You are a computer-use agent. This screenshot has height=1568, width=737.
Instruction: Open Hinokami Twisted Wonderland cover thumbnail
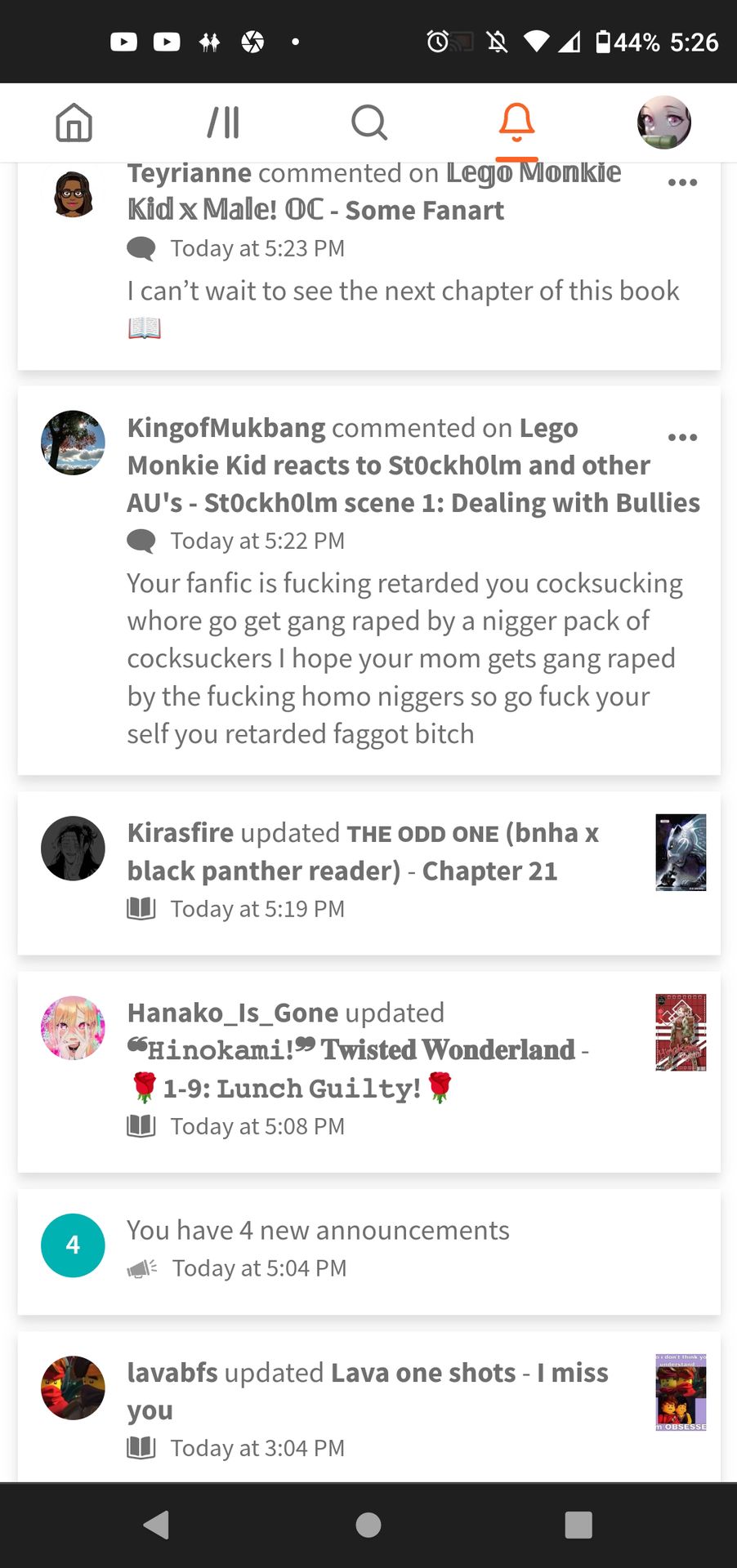[681, 1032]
